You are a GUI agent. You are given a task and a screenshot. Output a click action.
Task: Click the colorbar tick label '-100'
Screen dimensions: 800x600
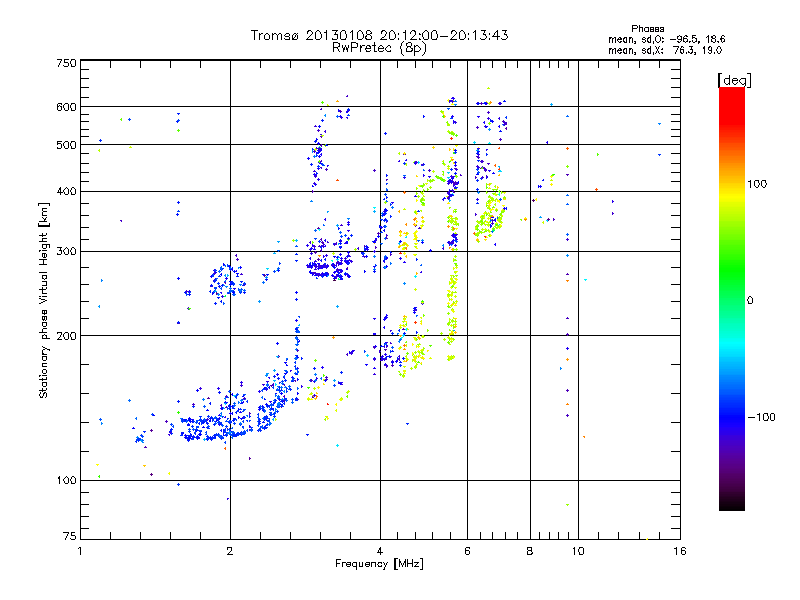[x=762, y=417]
